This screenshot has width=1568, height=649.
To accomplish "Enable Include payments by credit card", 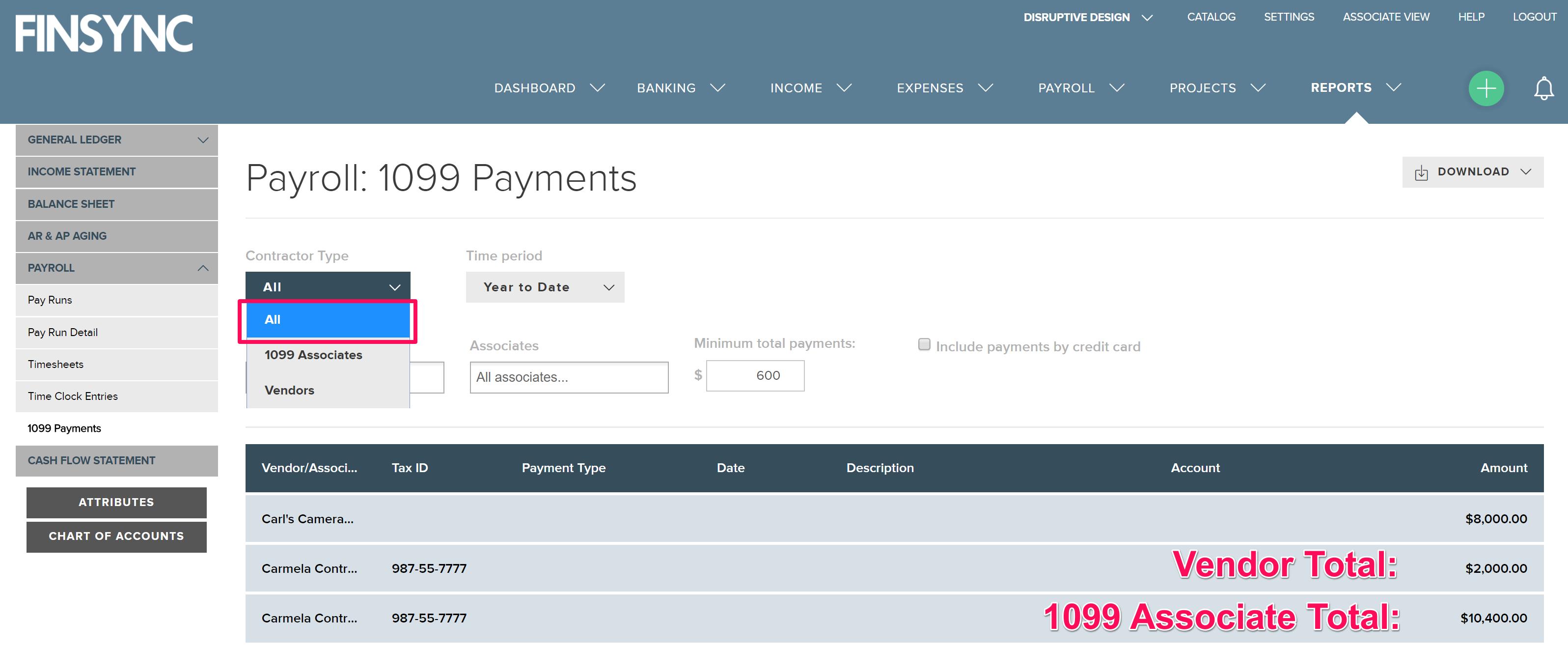I will 924,344.
